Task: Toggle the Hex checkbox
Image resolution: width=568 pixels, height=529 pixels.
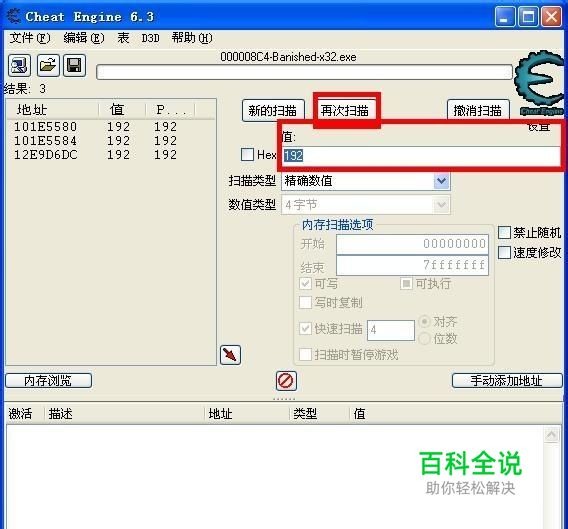Action: click(x=247, y=154)
